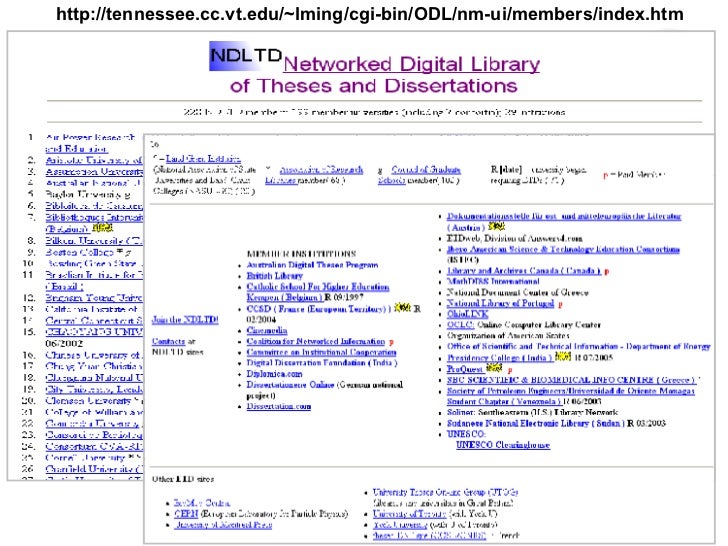
Task: Click the NDLTD logo image
Action: tap(246, 56)
